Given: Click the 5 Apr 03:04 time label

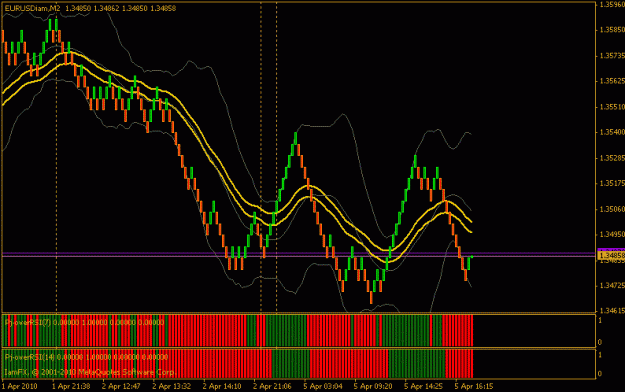Looking at the screenshot, I should [323, 386].
